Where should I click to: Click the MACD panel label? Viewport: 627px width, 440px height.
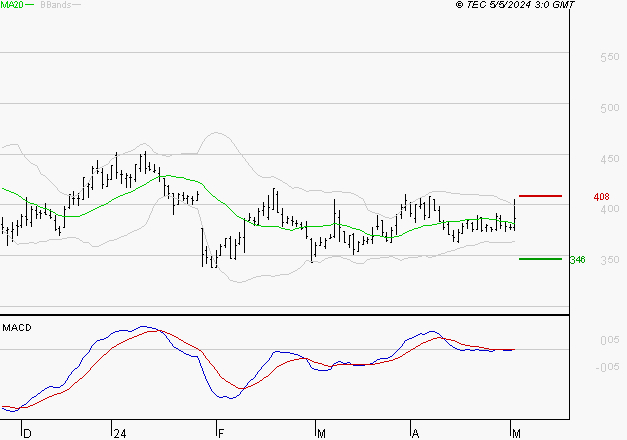pyautogui.click(x=17, y=328)
